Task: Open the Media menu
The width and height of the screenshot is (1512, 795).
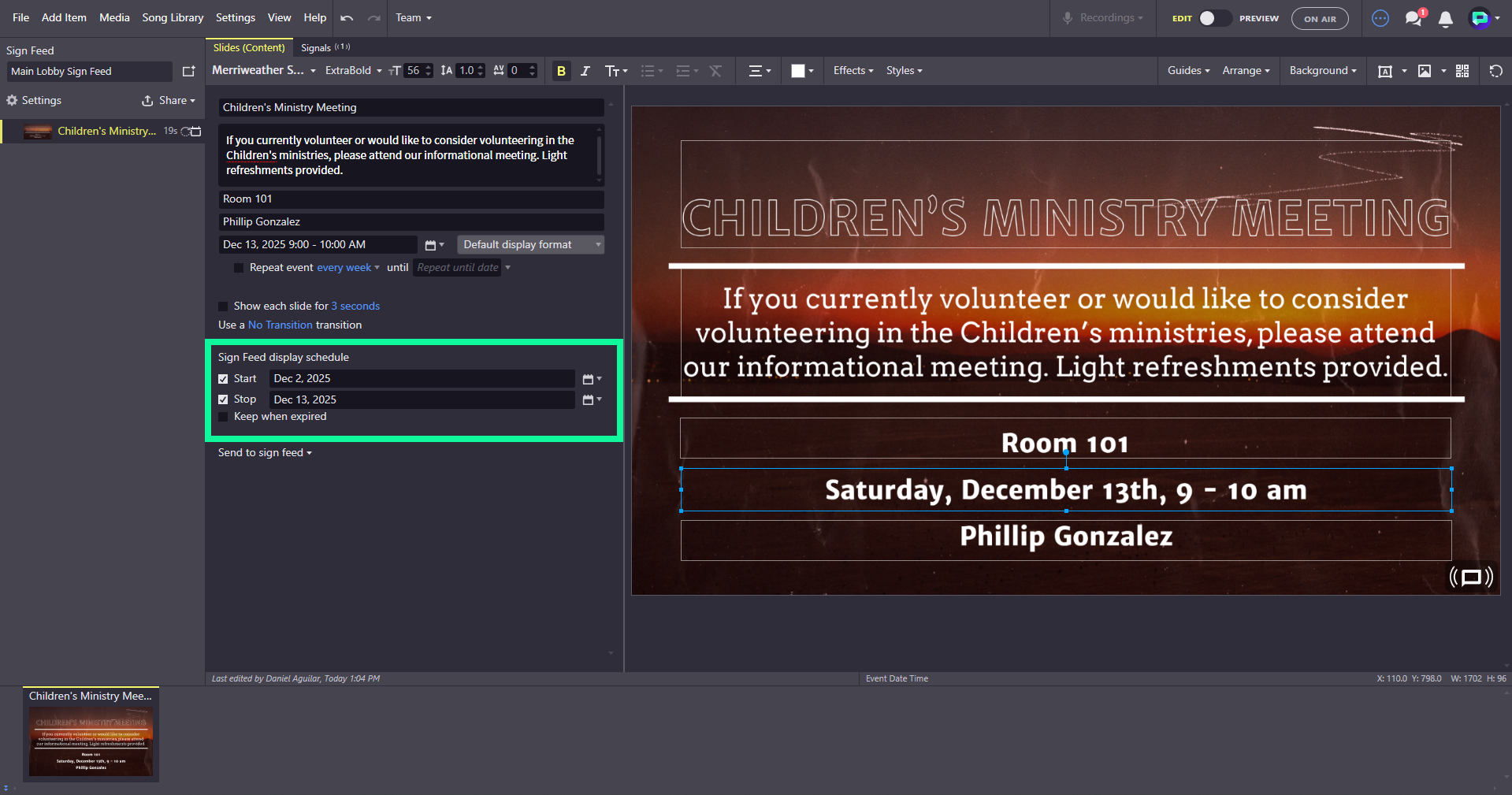Action: (114, 17)
